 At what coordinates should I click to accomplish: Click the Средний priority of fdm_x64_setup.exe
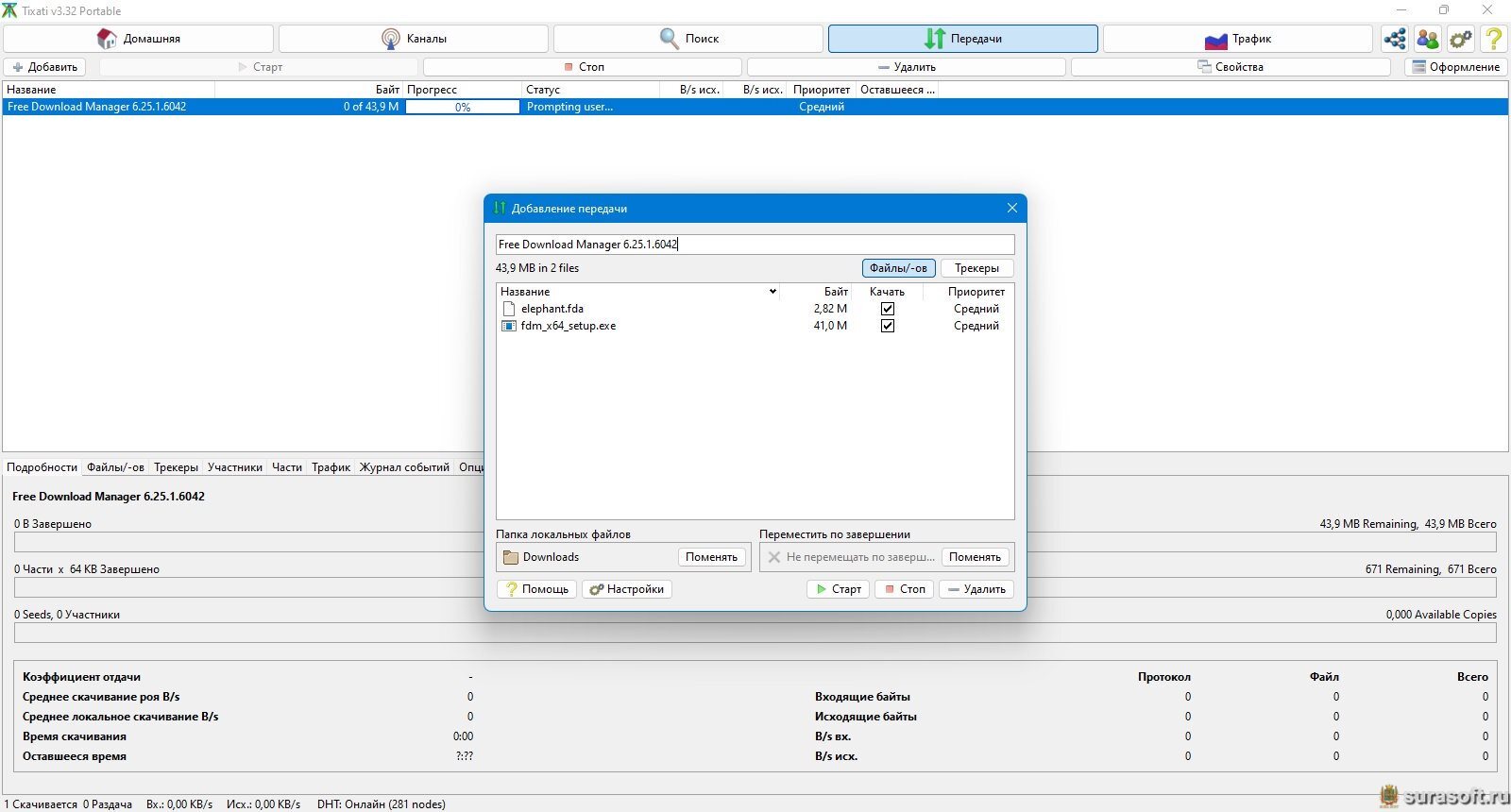pos(976,326)
